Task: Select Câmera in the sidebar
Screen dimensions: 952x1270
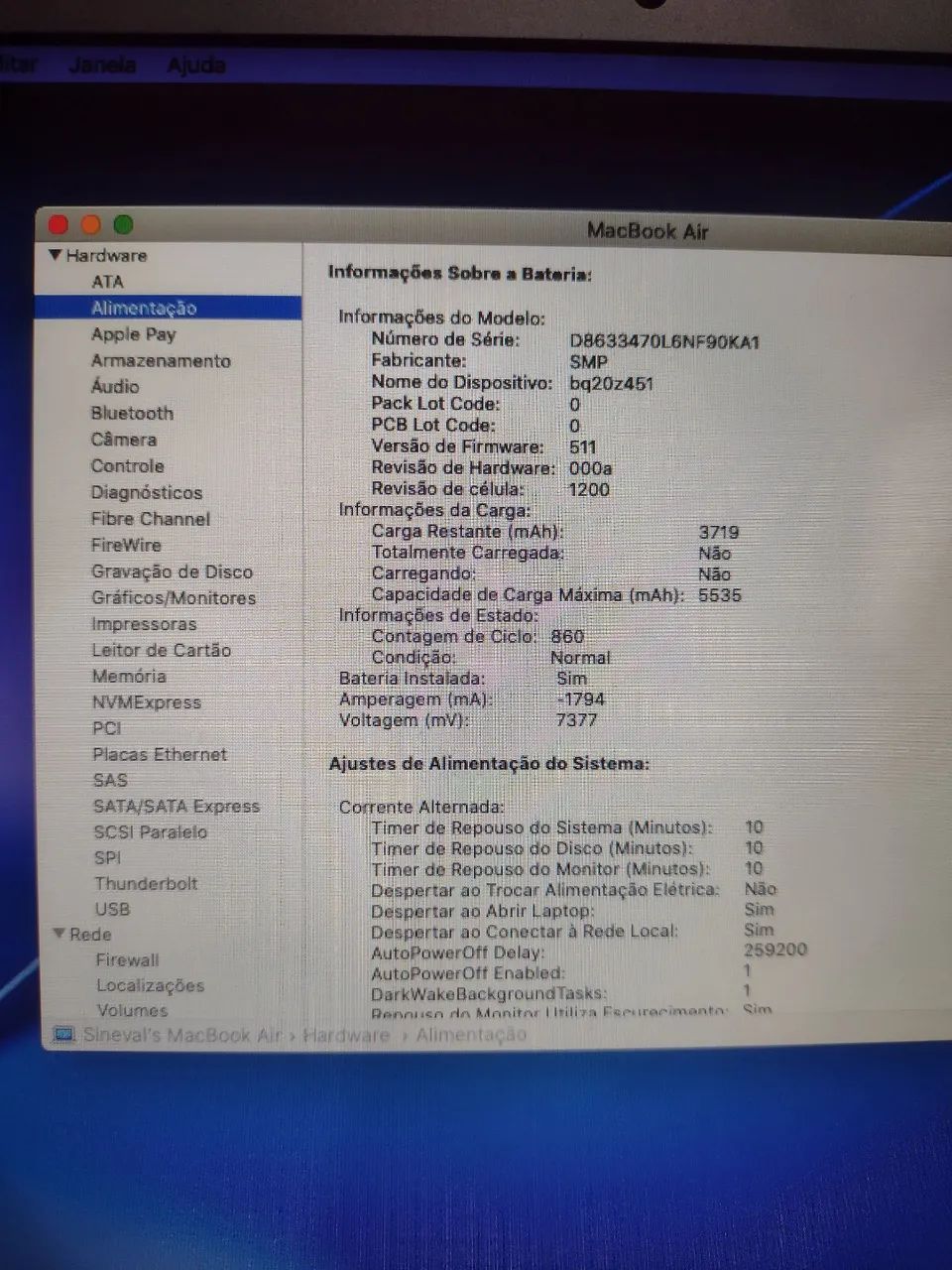Action: click(124, 439)
